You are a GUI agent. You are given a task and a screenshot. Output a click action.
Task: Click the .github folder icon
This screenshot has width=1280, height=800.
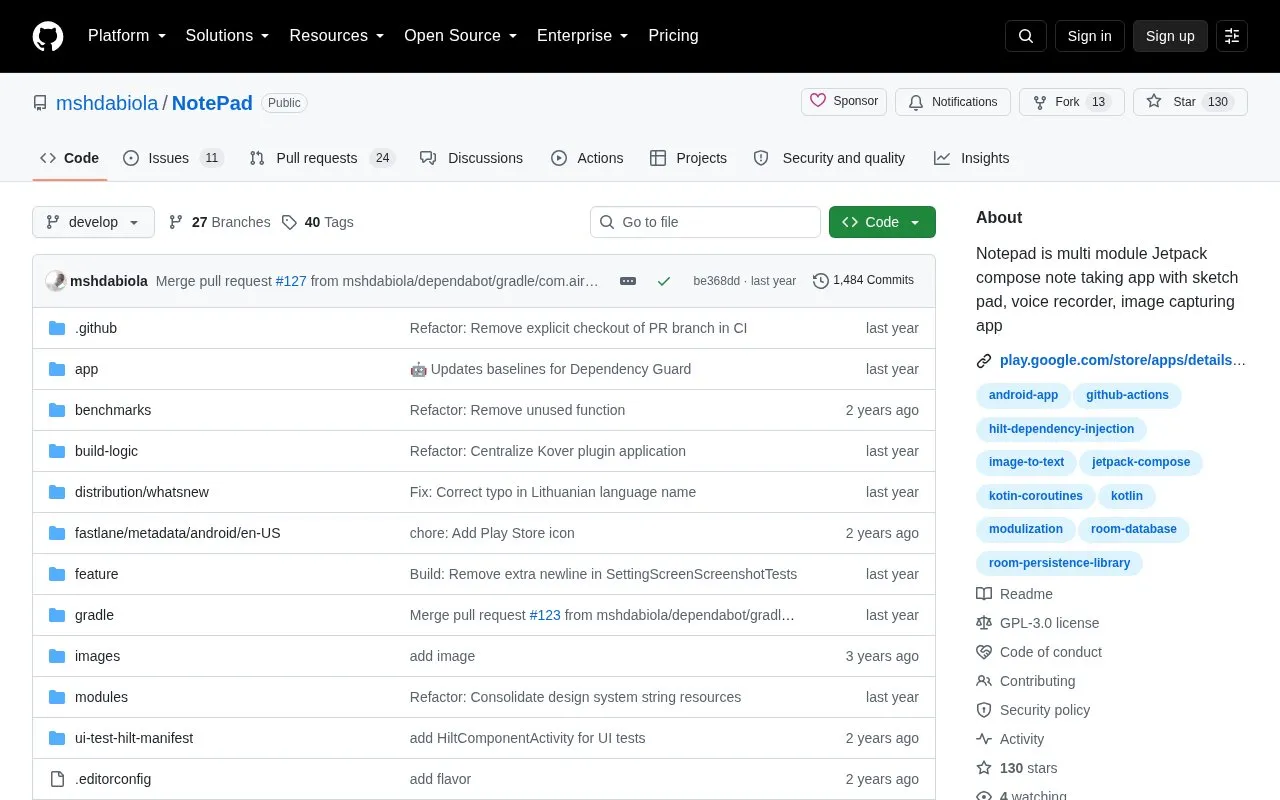pyautogui.click(x=57, y=328)
